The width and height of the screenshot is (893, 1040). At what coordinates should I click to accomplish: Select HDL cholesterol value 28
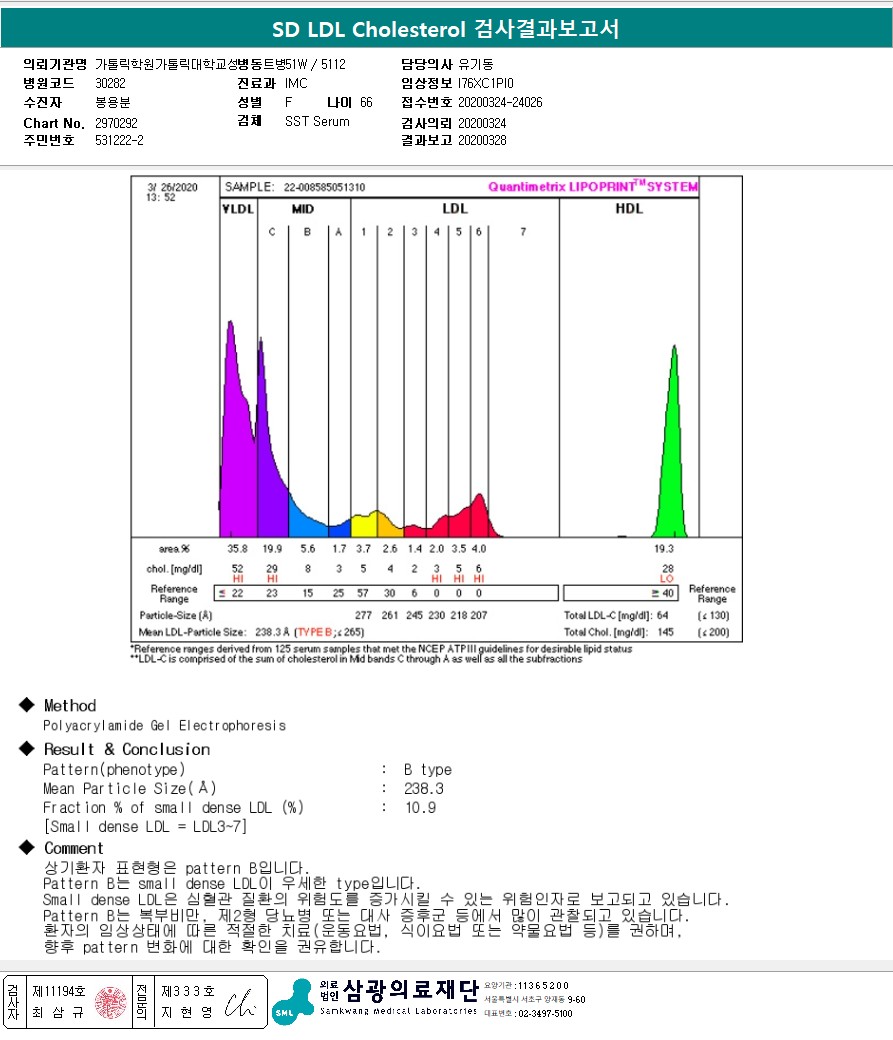click(667, 568)
